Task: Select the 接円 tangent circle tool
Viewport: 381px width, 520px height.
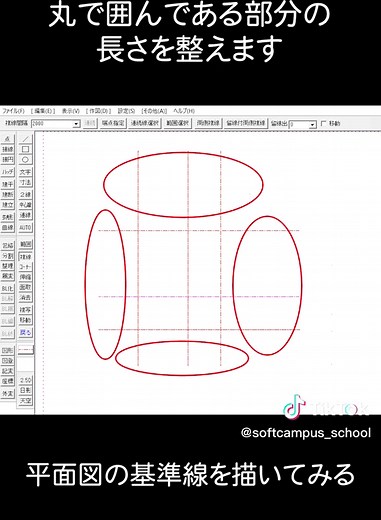Action: [x=8, y=160]
